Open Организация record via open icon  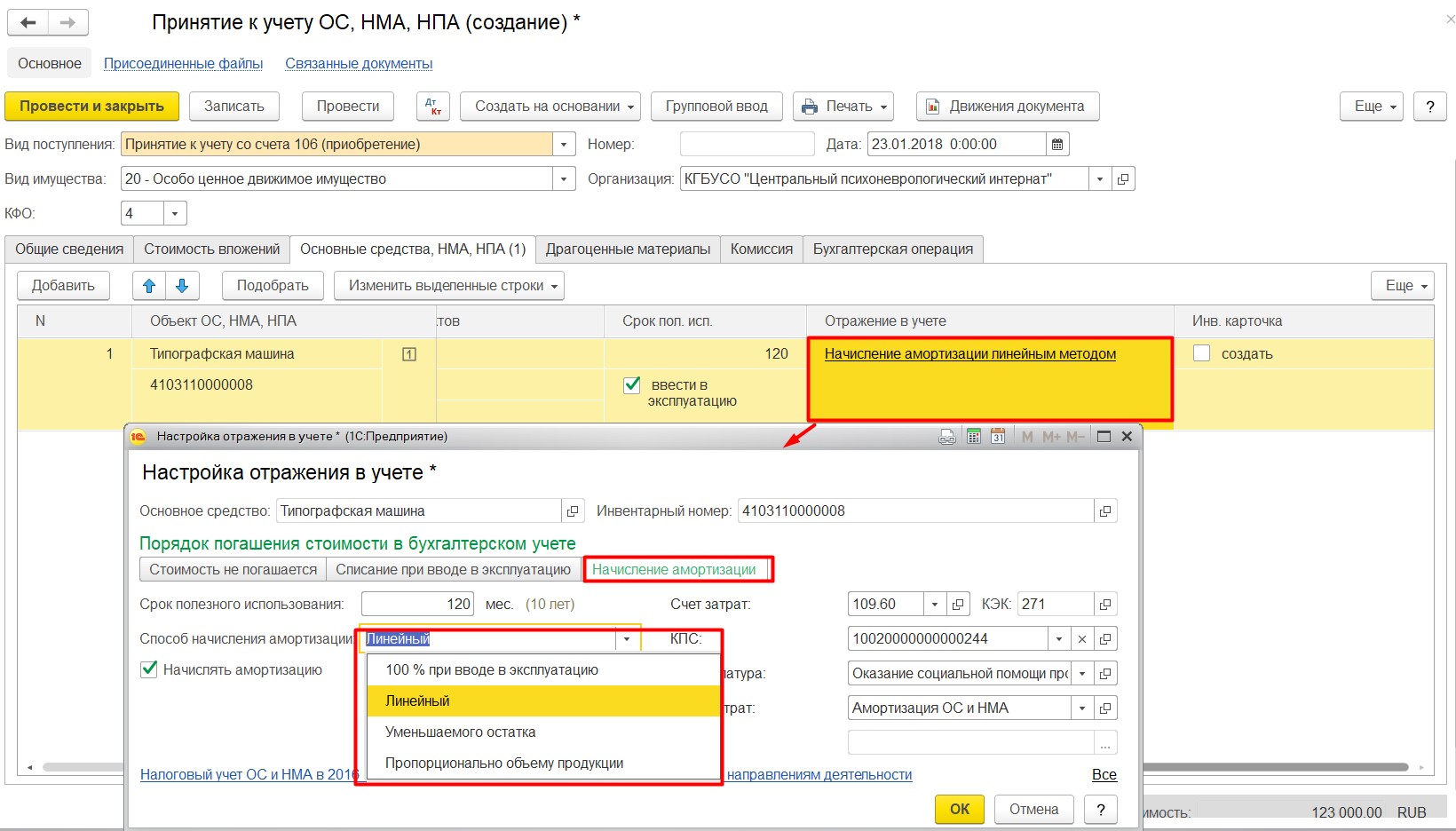(1123, 178)
